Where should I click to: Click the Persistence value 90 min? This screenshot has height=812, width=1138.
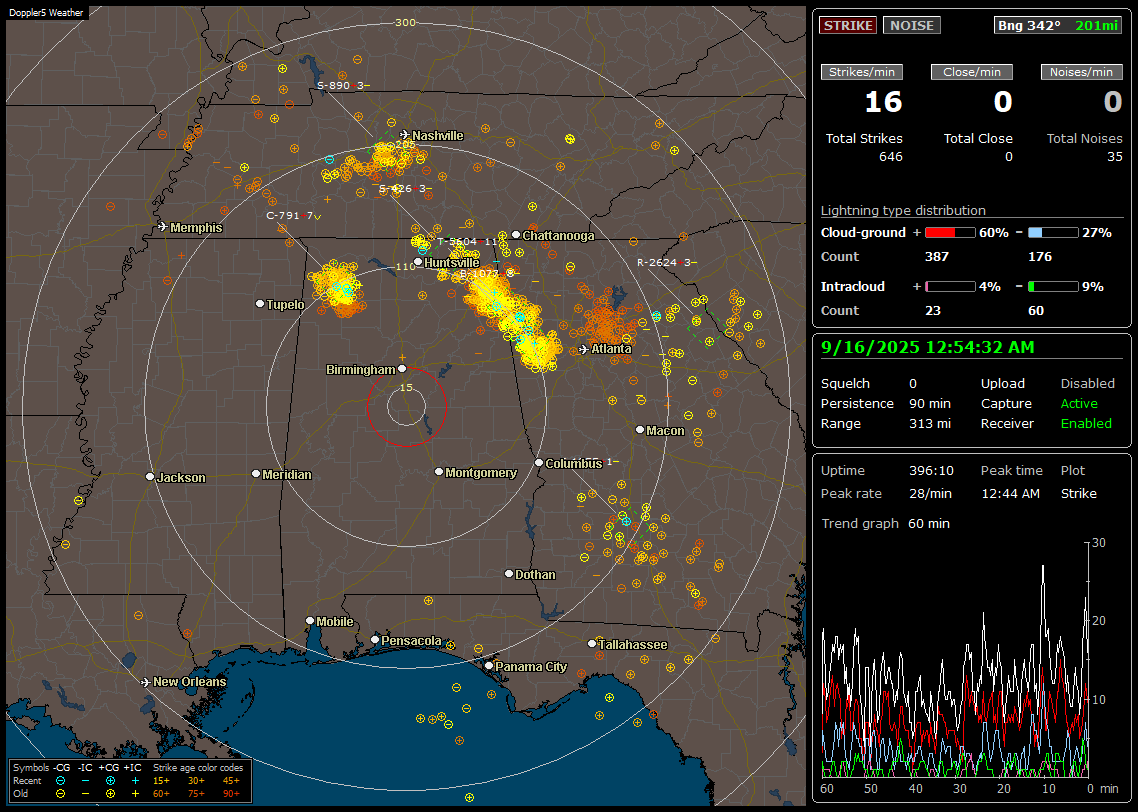(x=930, y=403)
